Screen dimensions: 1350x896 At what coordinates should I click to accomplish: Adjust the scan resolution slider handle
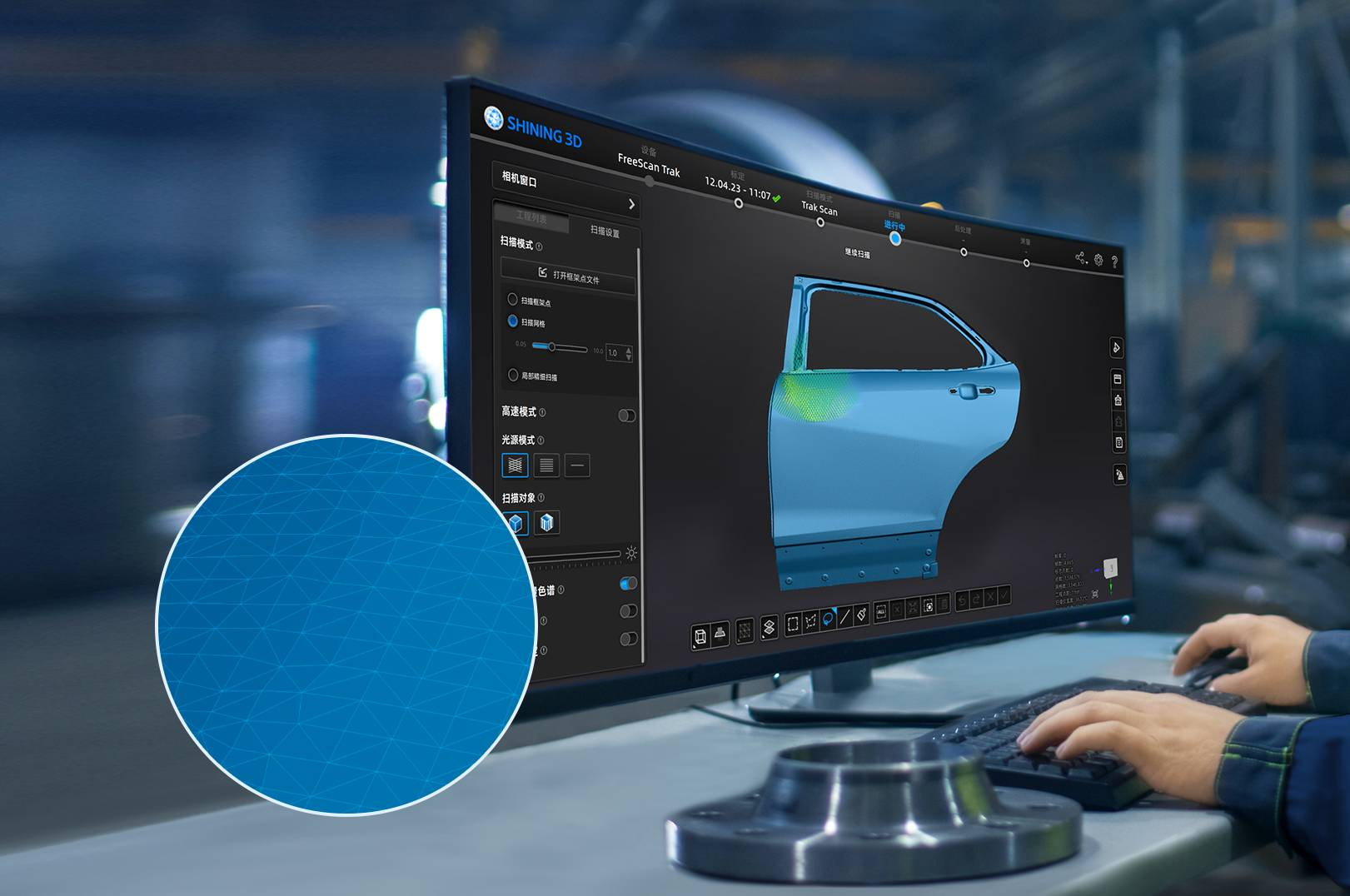[x=551, y=346]
